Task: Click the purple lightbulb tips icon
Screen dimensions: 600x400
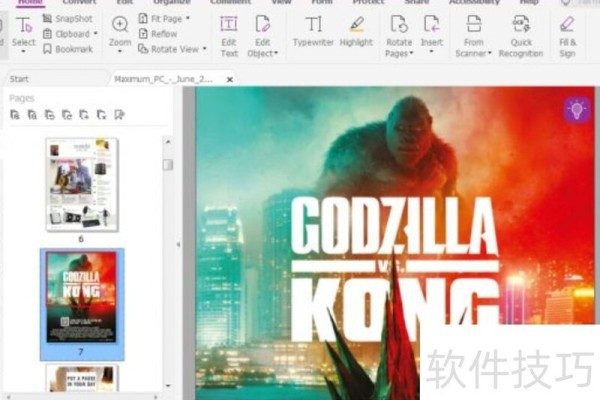Action: pos(577,110)
